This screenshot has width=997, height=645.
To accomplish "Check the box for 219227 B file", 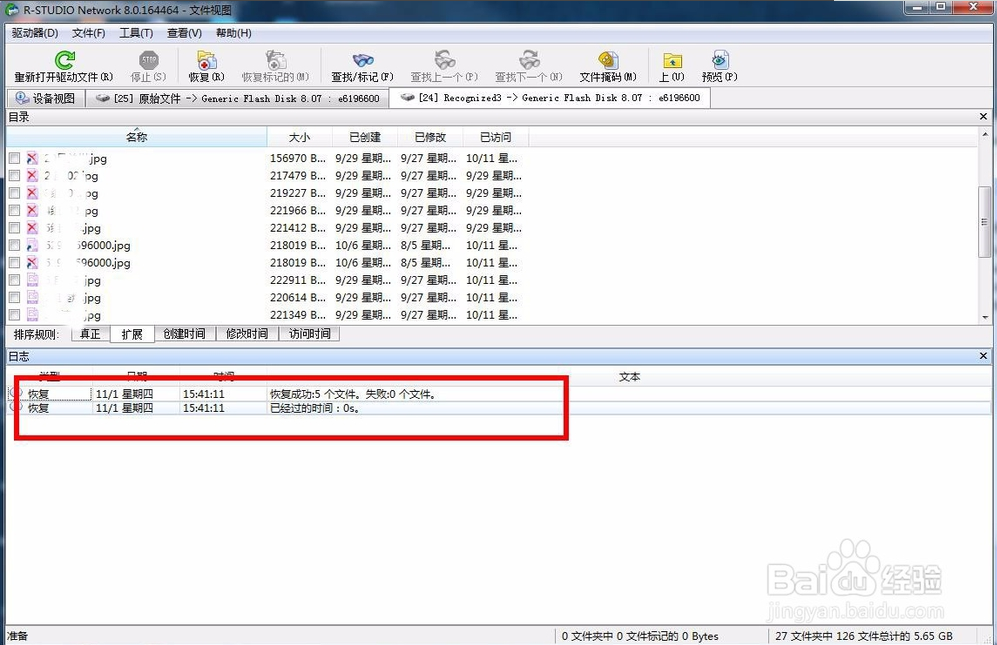I will coord(14,193).
